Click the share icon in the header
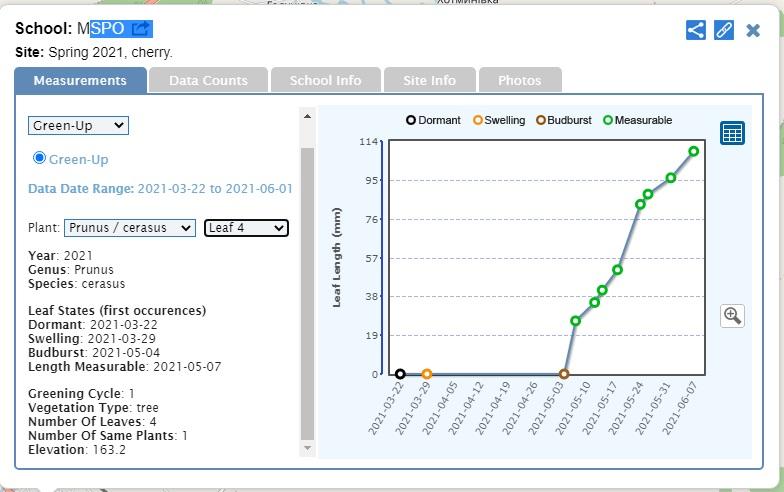This screenshot has width=784, height=492. [x=696, y=30]
